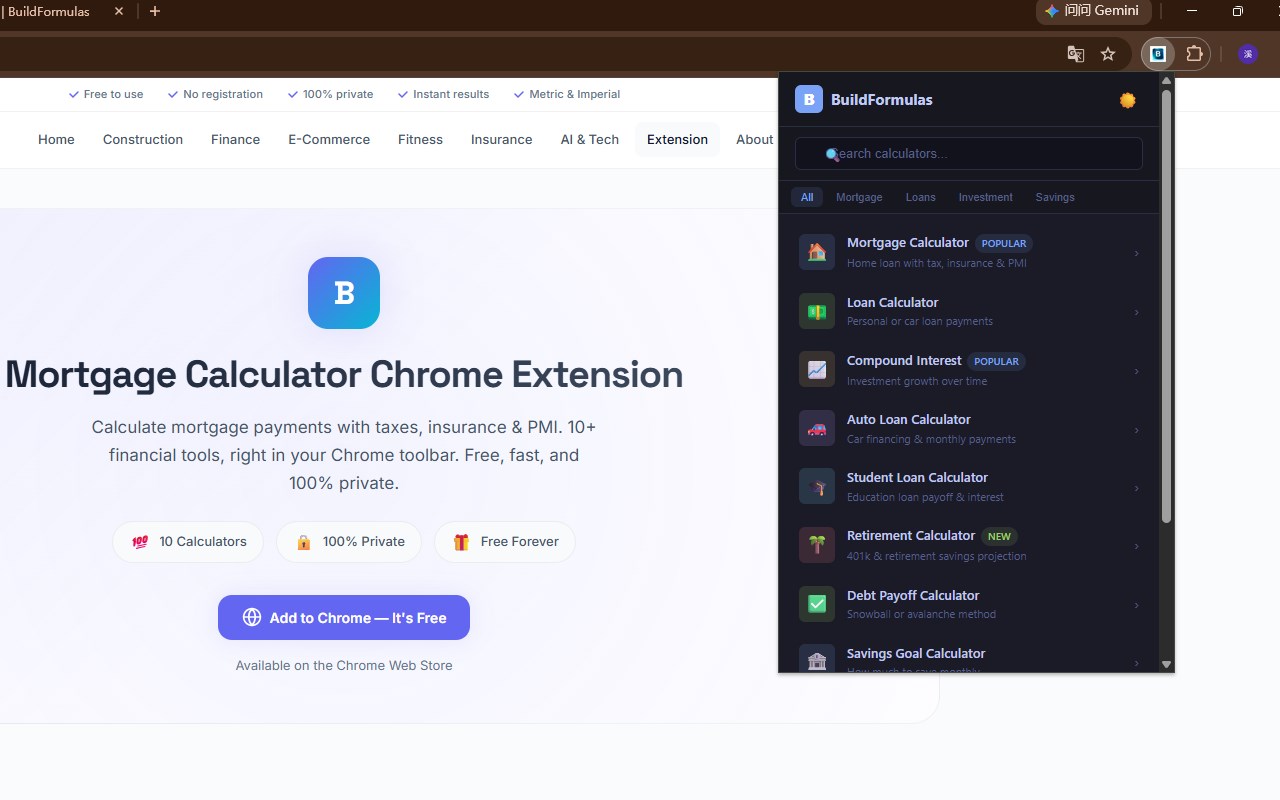This screenshot has height=800, width=1280.
Task: Expand Debt Payoff Calculator via its chevron
Action: click(1136, 605)
